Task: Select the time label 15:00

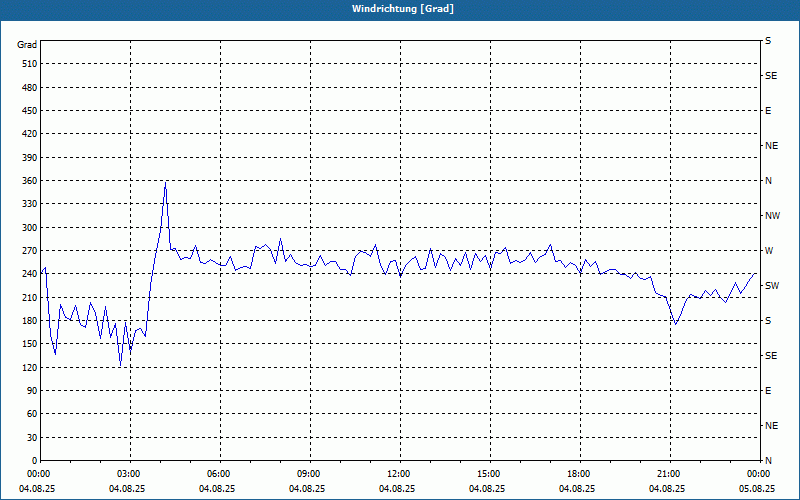Action: click(488, 474)
